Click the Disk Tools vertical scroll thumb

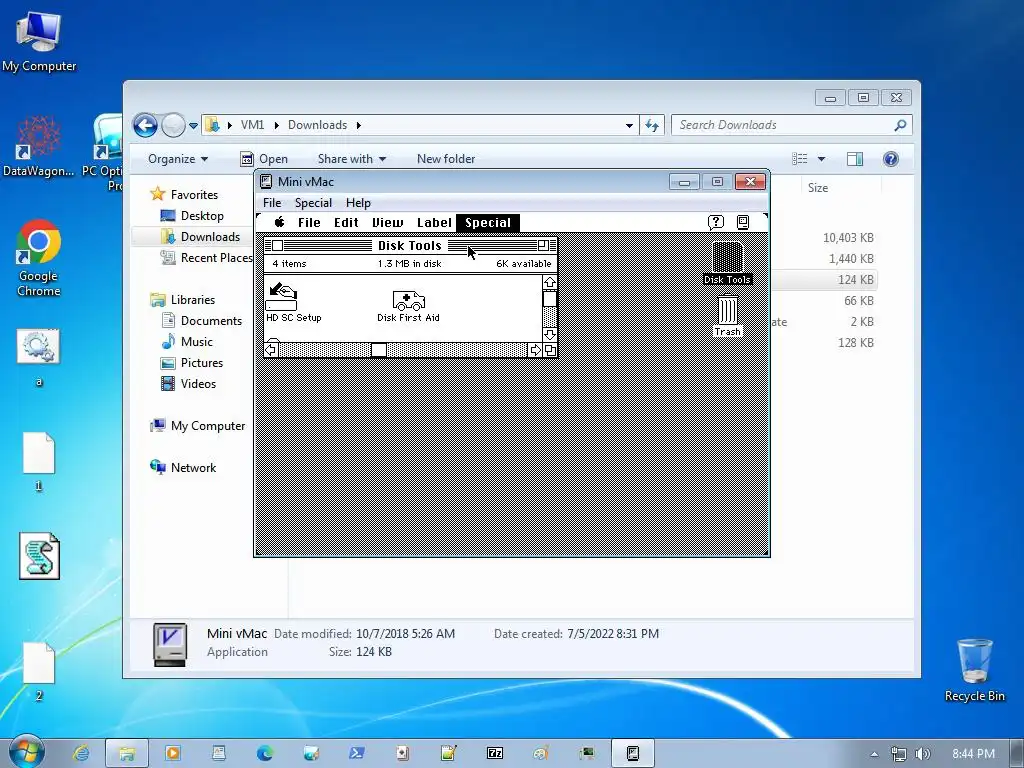pos(550,298)
